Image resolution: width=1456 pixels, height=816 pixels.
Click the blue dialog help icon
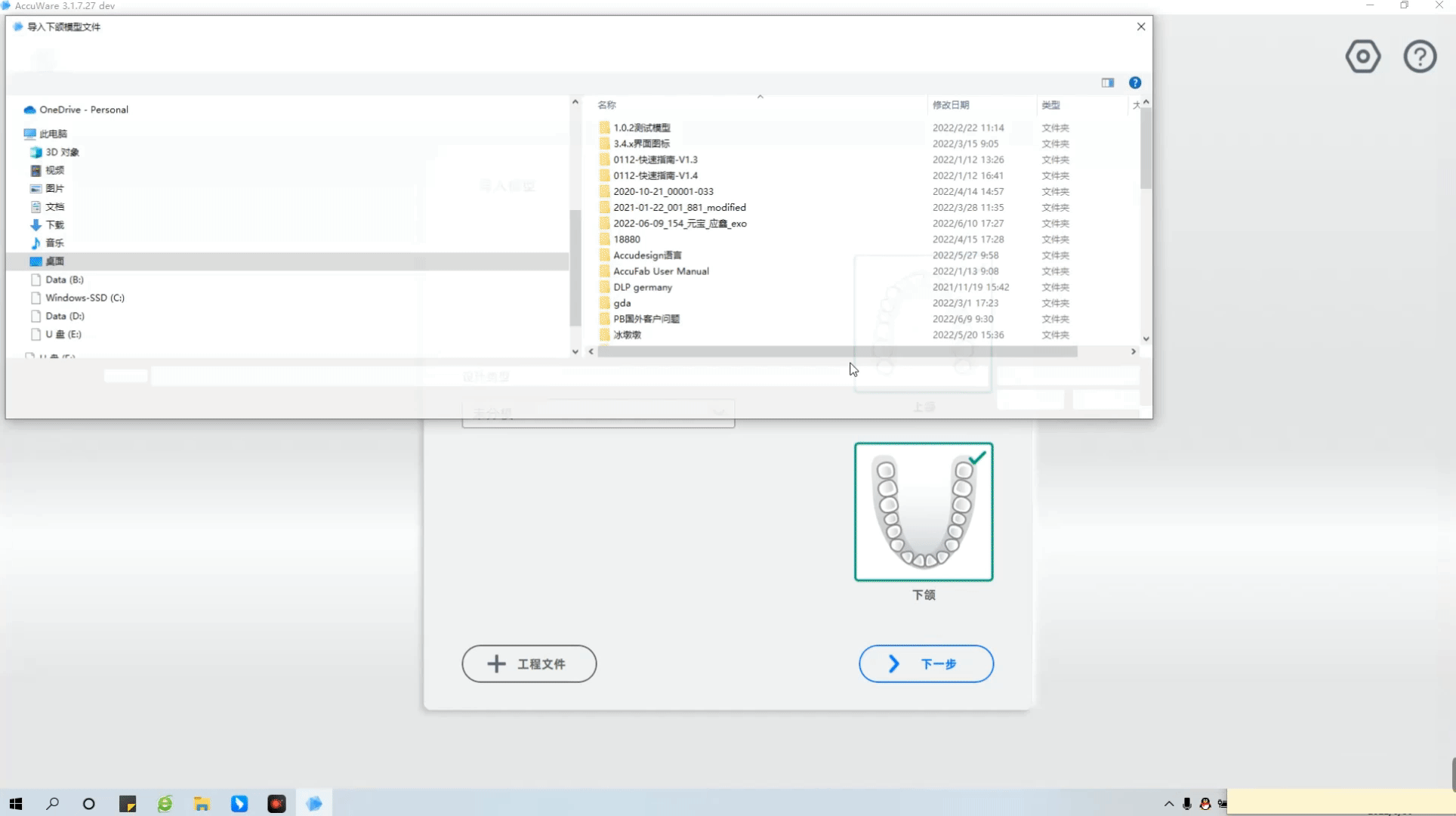coord(1134,83)
